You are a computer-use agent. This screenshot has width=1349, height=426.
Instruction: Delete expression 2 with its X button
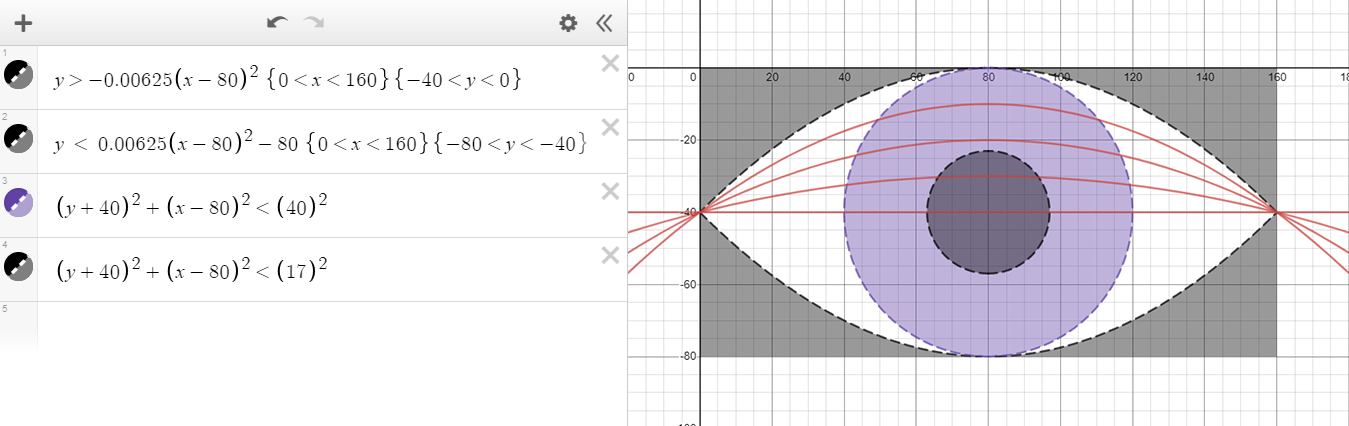coord(610,128)
